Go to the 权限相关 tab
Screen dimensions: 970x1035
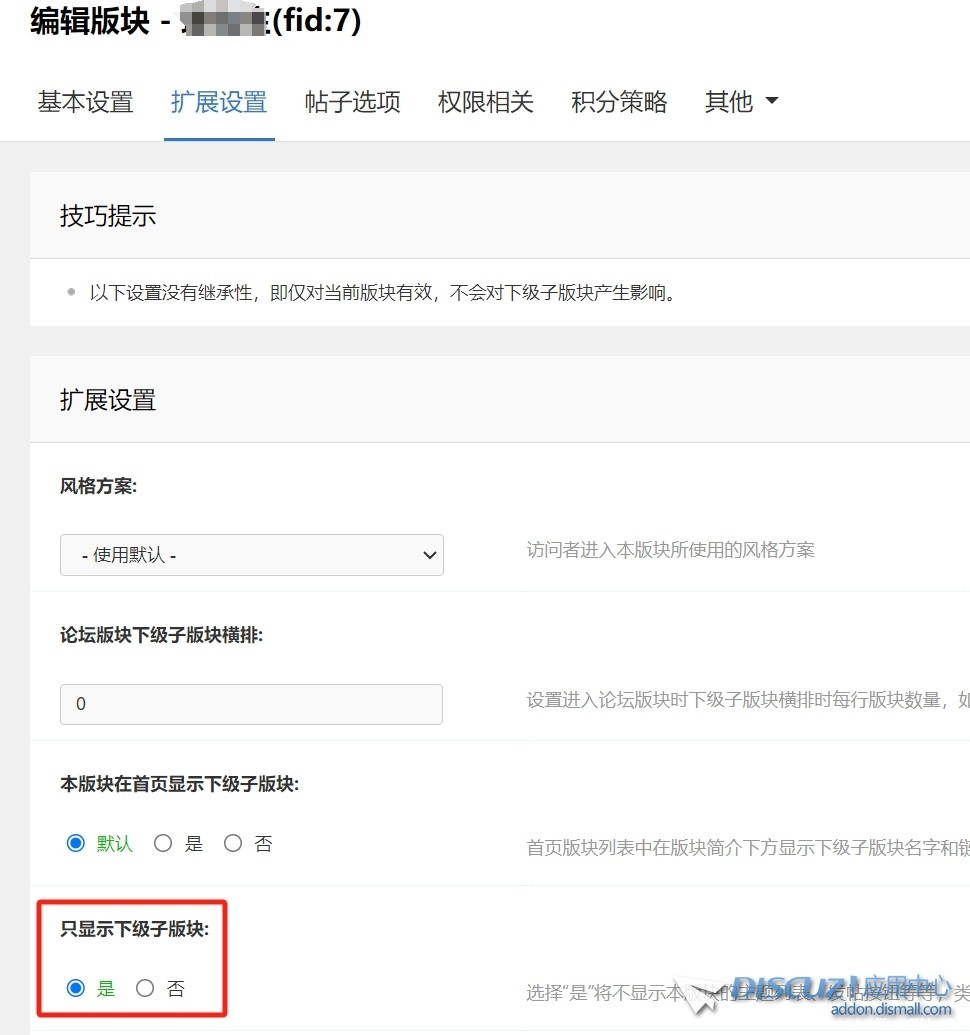(485, 102)
